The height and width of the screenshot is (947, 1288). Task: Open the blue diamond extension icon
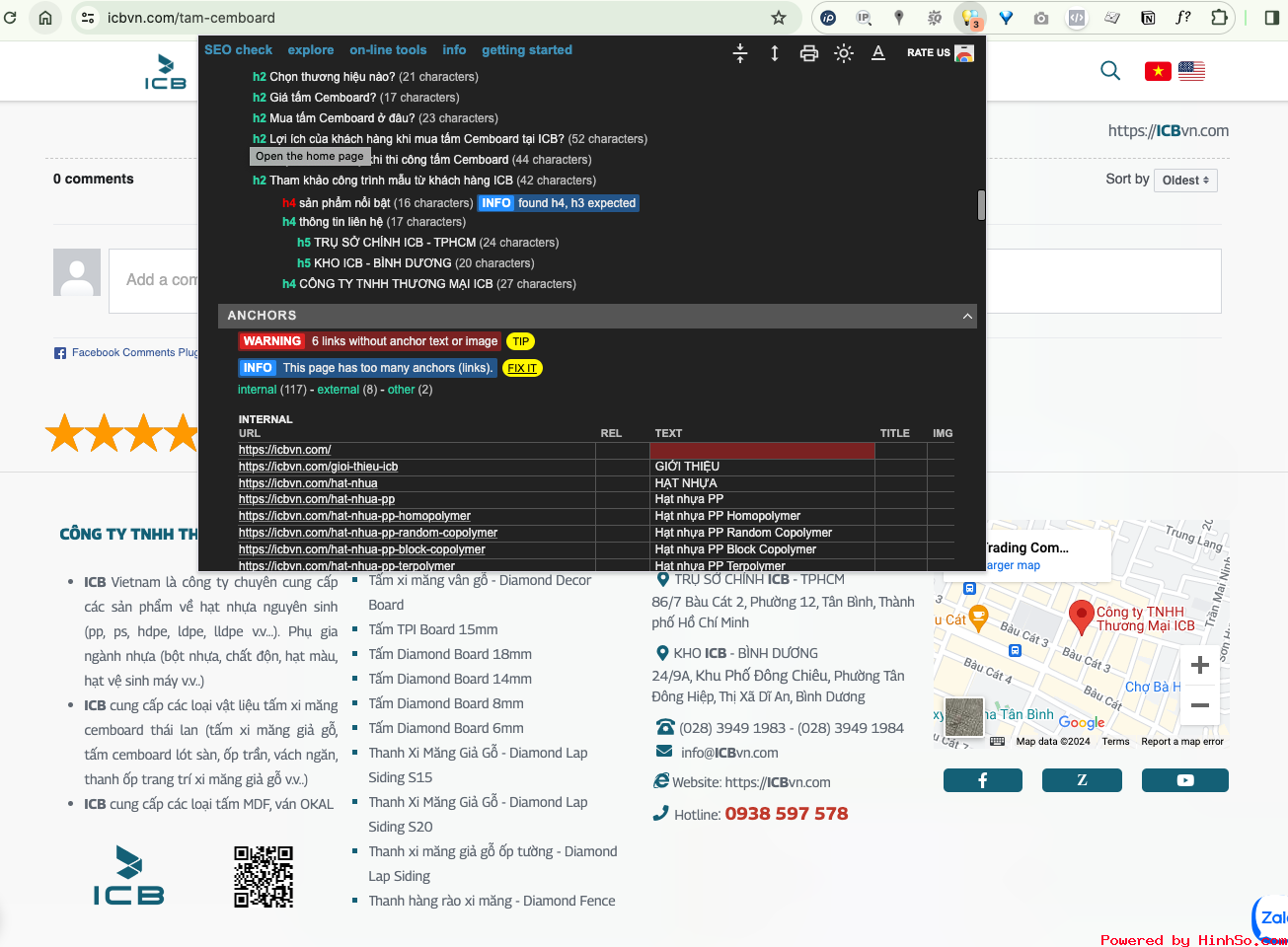(1006, 18)
